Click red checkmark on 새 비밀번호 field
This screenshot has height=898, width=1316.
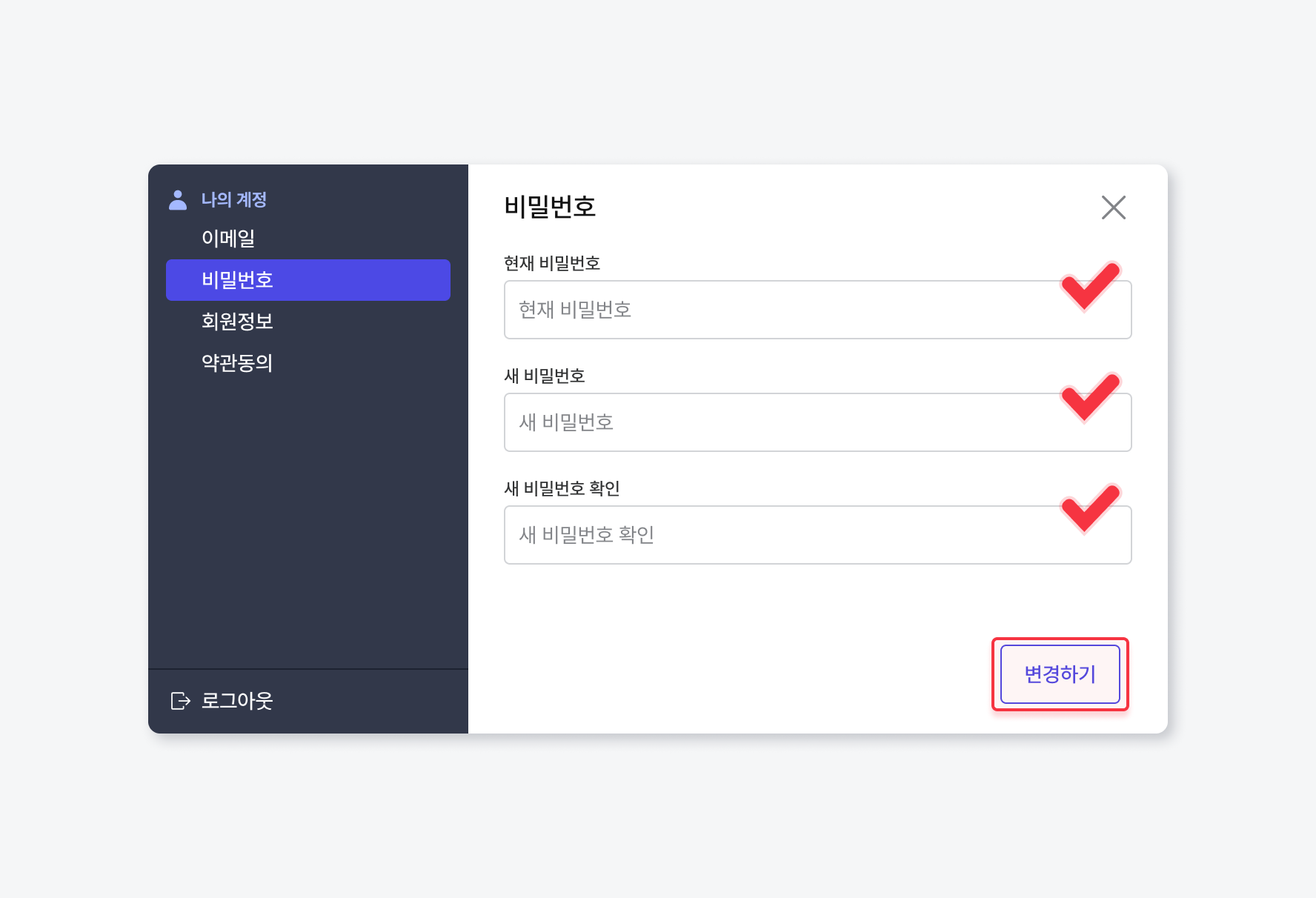[x=1090, y=398]
